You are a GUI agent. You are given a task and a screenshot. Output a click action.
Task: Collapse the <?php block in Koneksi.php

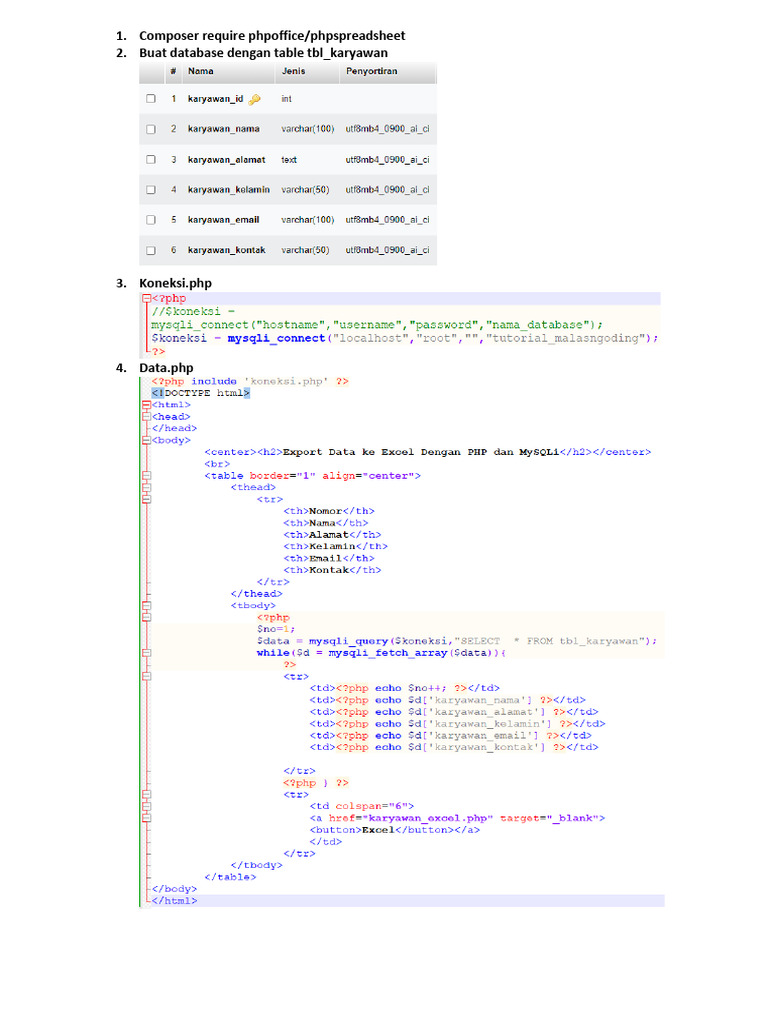pyautogui.click(x=146, y=298)
